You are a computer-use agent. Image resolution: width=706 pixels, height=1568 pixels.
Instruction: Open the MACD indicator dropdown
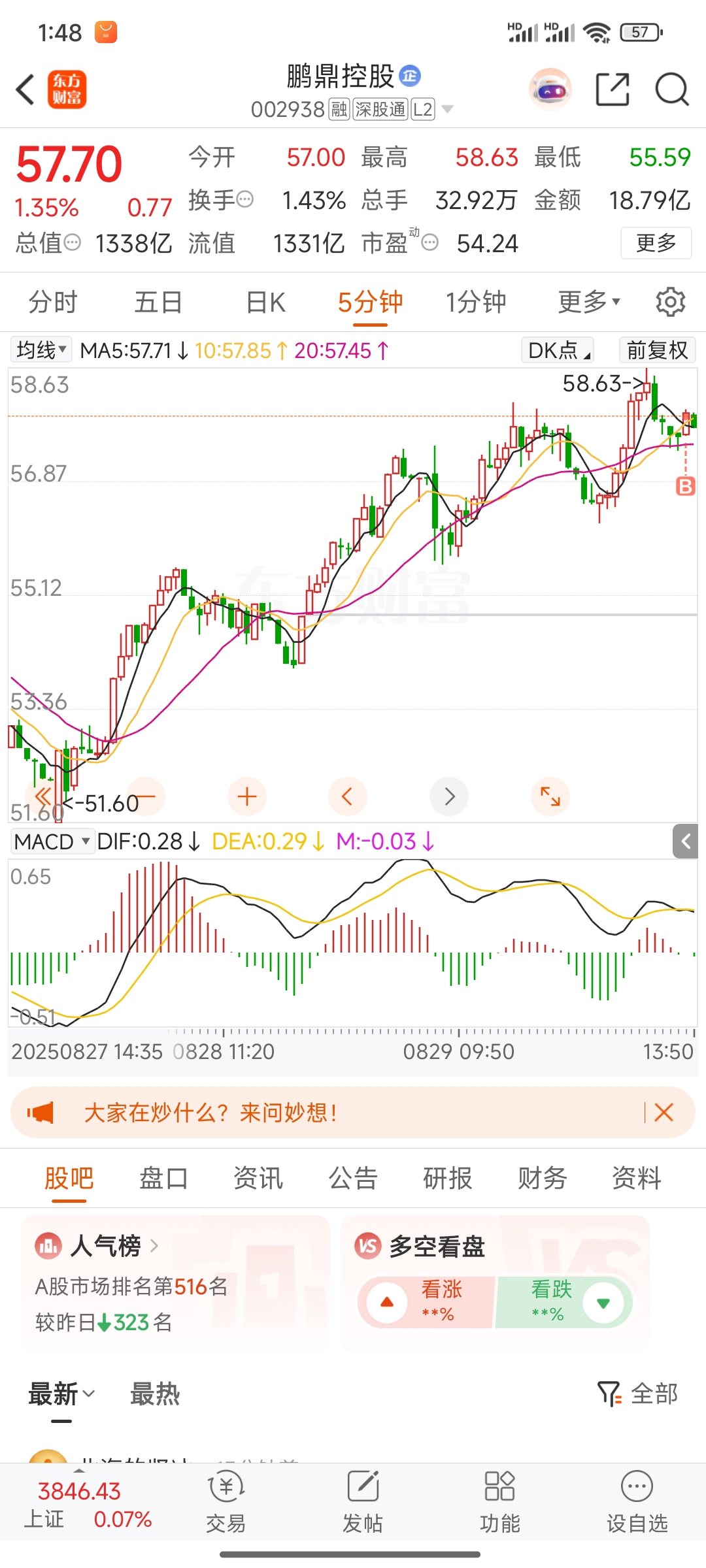(52, 841)
